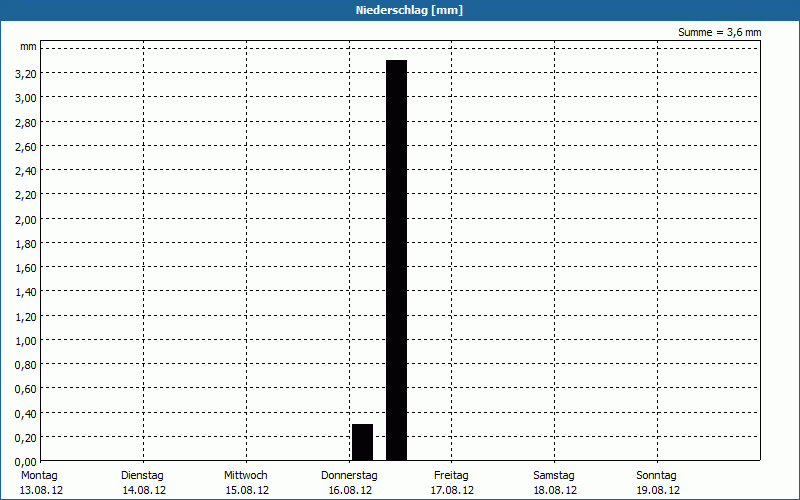Click the short Donnerstag precipitation bar

[x=363, y=442]
